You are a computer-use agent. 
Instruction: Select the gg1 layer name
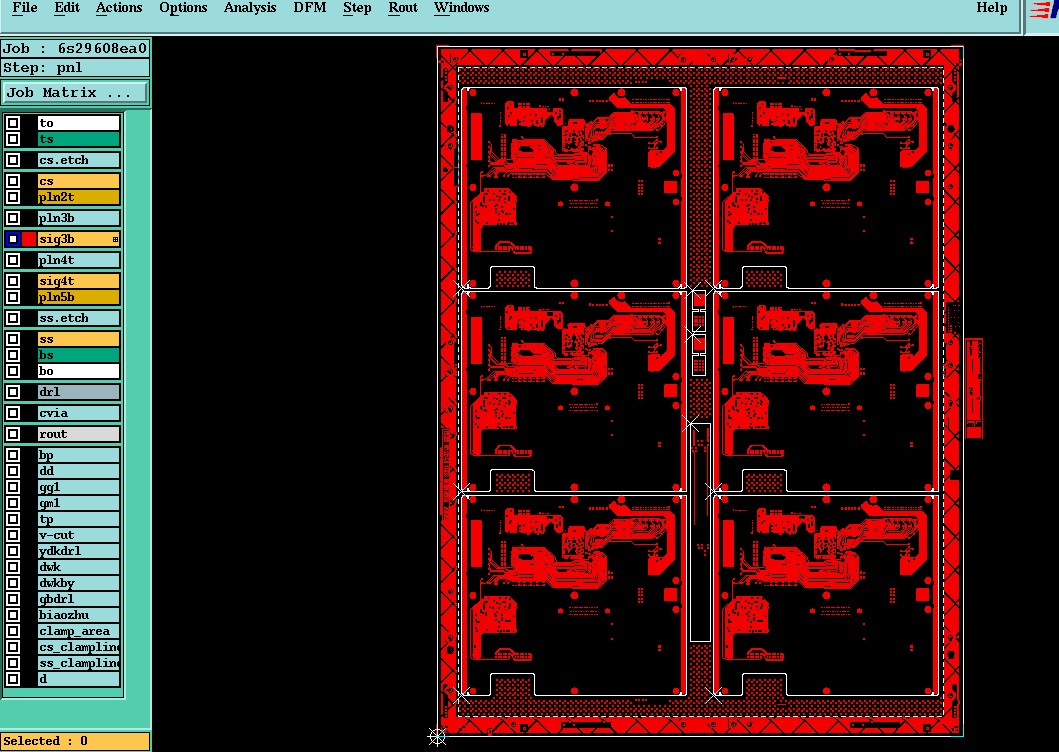pyautogui.click(x=79, y=487)
